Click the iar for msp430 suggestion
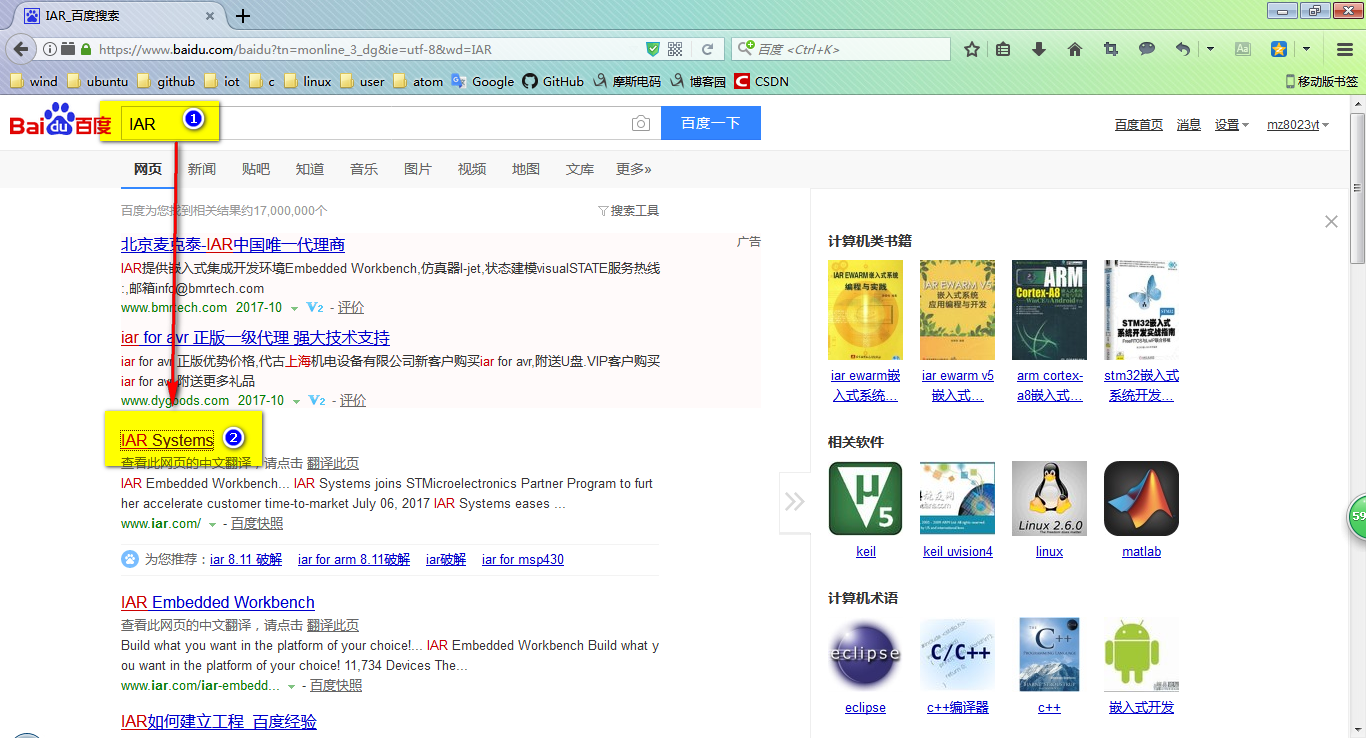Viewport: 1366px width, 738px height. [523, 559]
